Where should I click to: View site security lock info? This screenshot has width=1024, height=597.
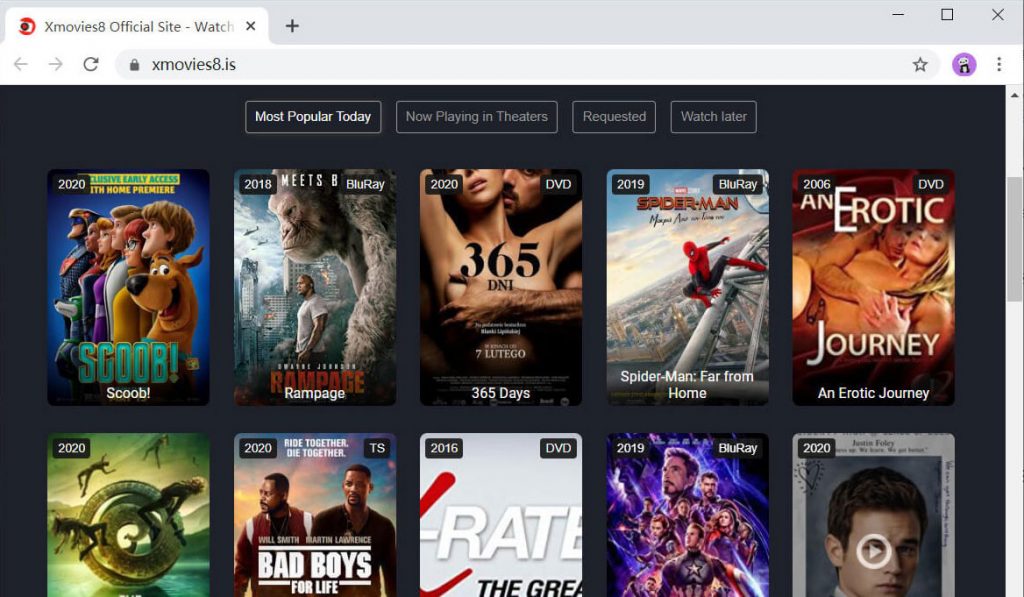135,65
